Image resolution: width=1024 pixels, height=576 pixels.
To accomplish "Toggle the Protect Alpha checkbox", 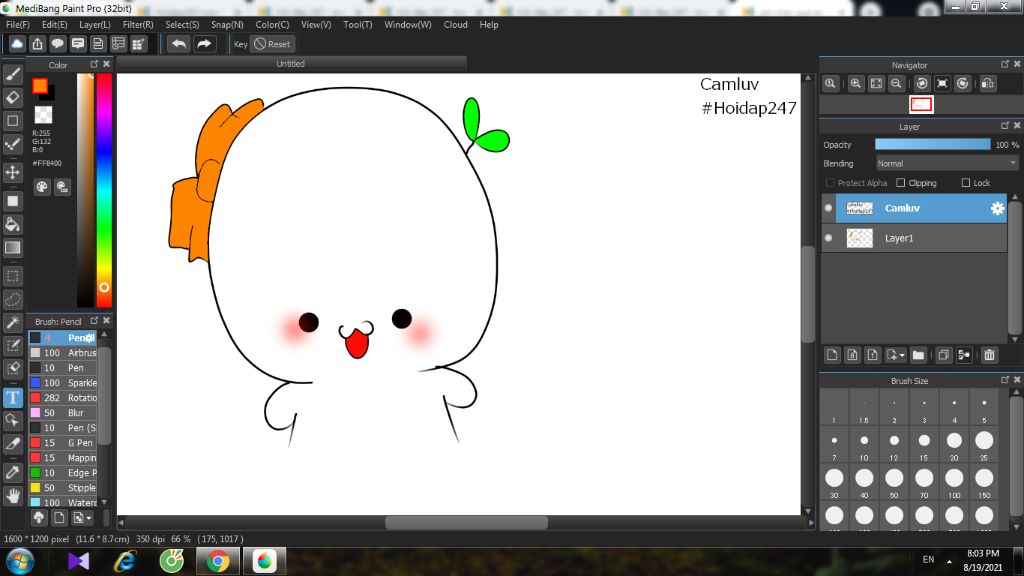I will click(830, 183).
